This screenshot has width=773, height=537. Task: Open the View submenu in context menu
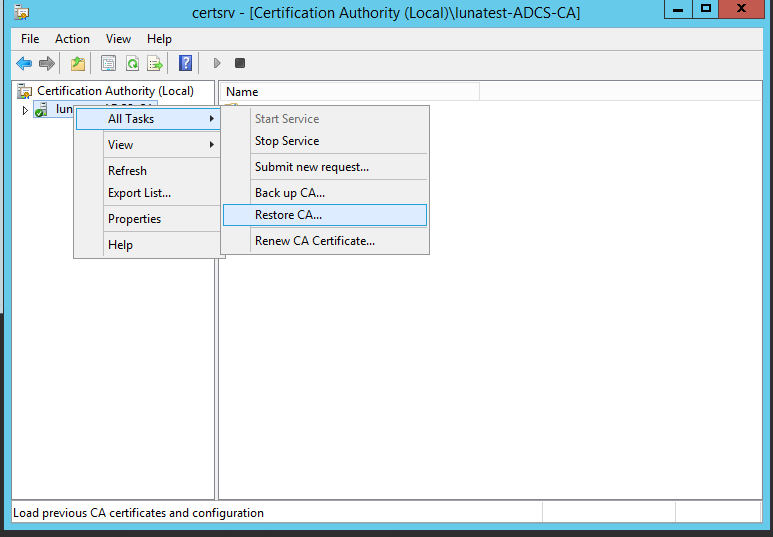coord(148,145)
